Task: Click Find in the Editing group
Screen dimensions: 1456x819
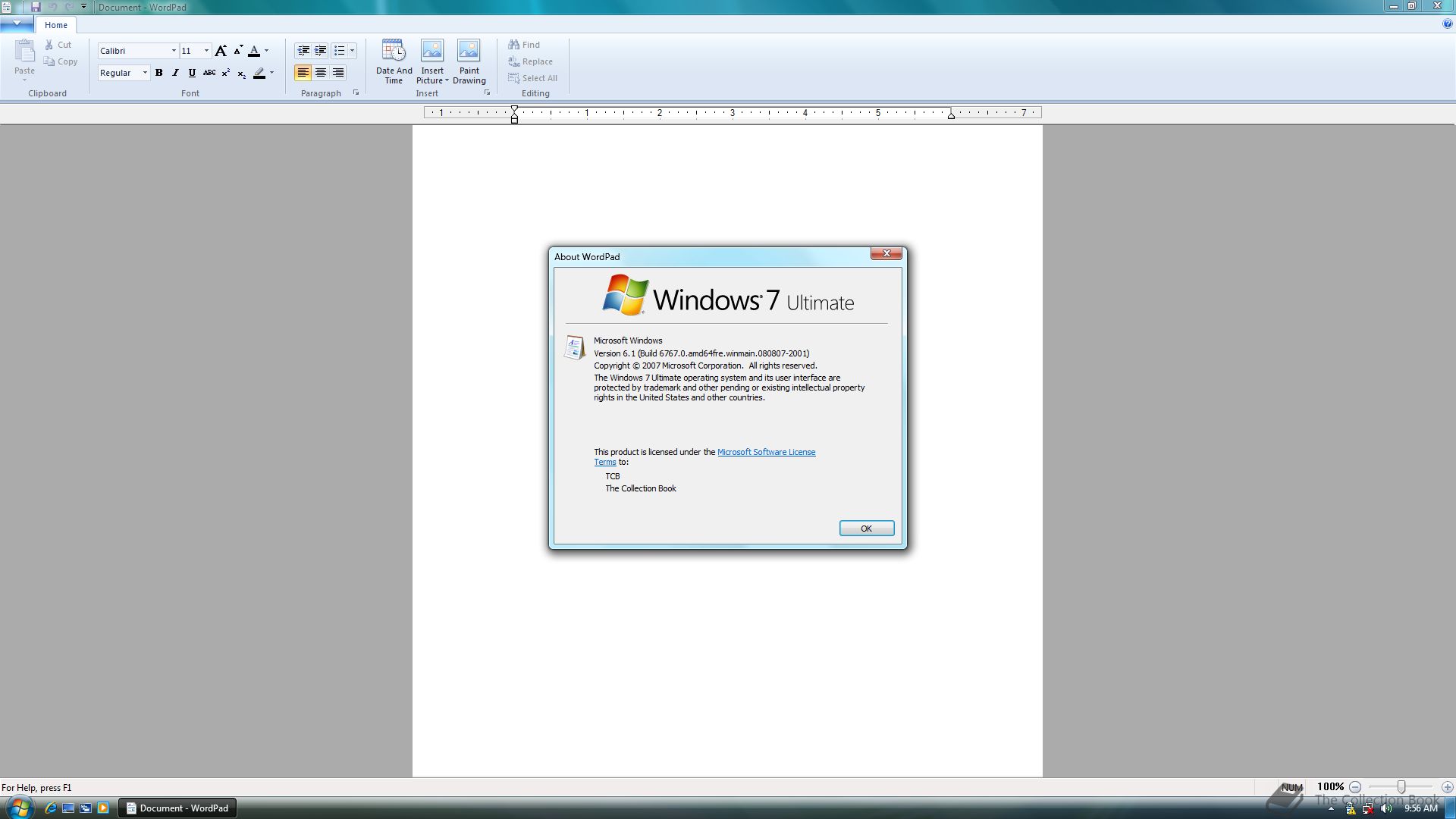Action: click(524, 45)
